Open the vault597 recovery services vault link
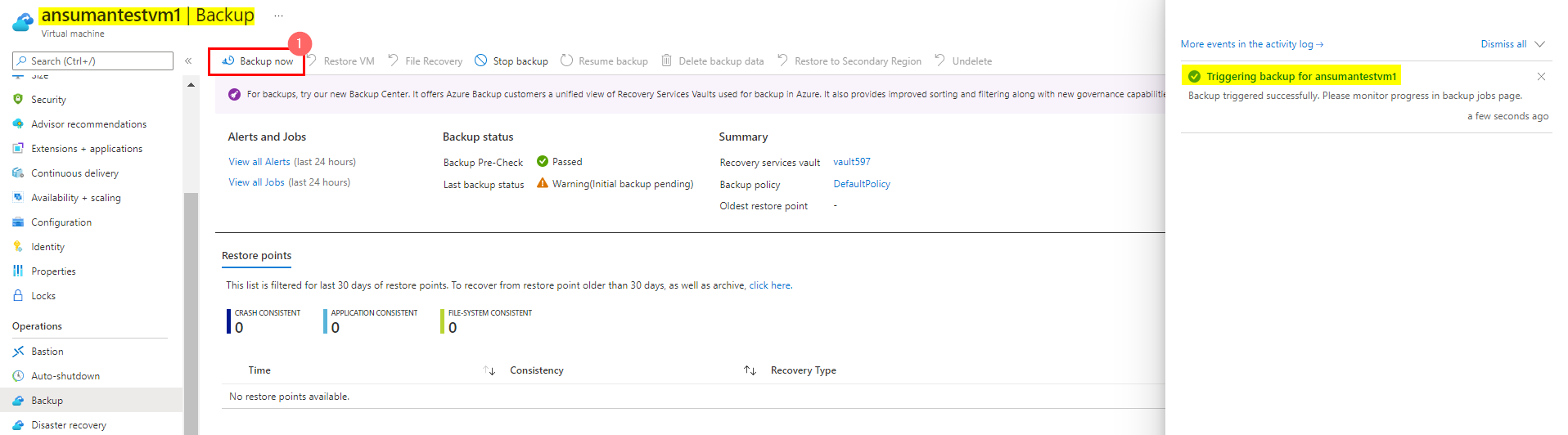 pyautogui.click(x=852, y=162)
